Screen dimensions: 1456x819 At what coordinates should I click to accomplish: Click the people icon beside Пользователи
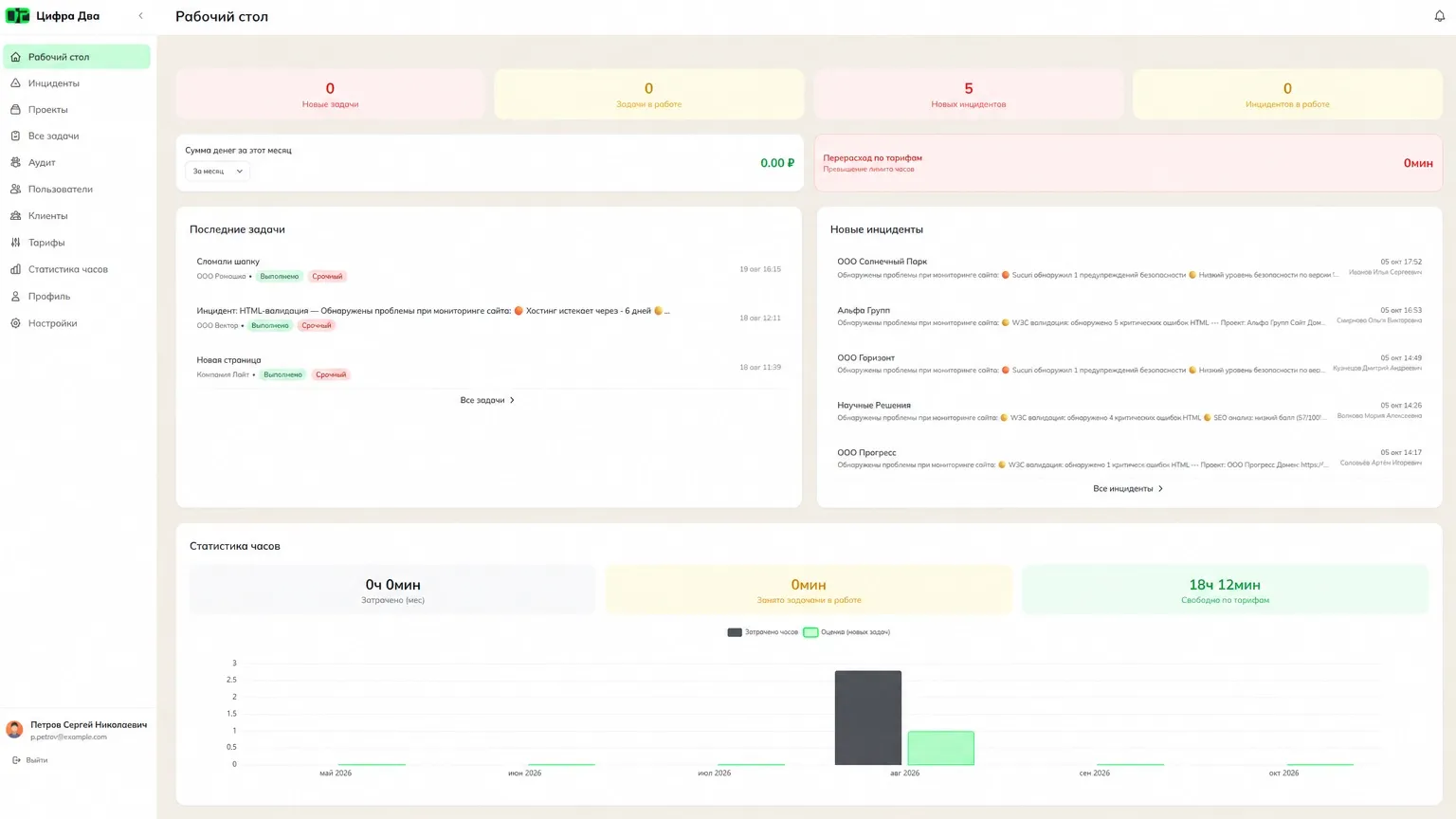[x=15, y=189]
